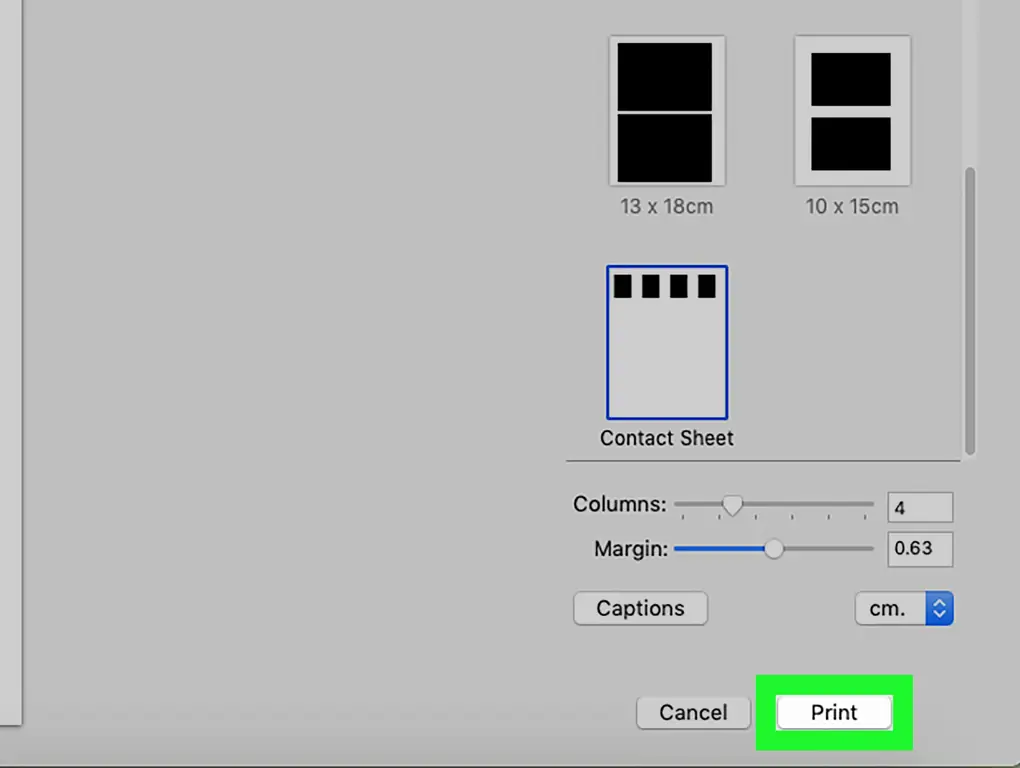Select the 13 x 18cm layout thumbnail
The height and width of the screenshot is (768, 1020).
pos(667,111)
